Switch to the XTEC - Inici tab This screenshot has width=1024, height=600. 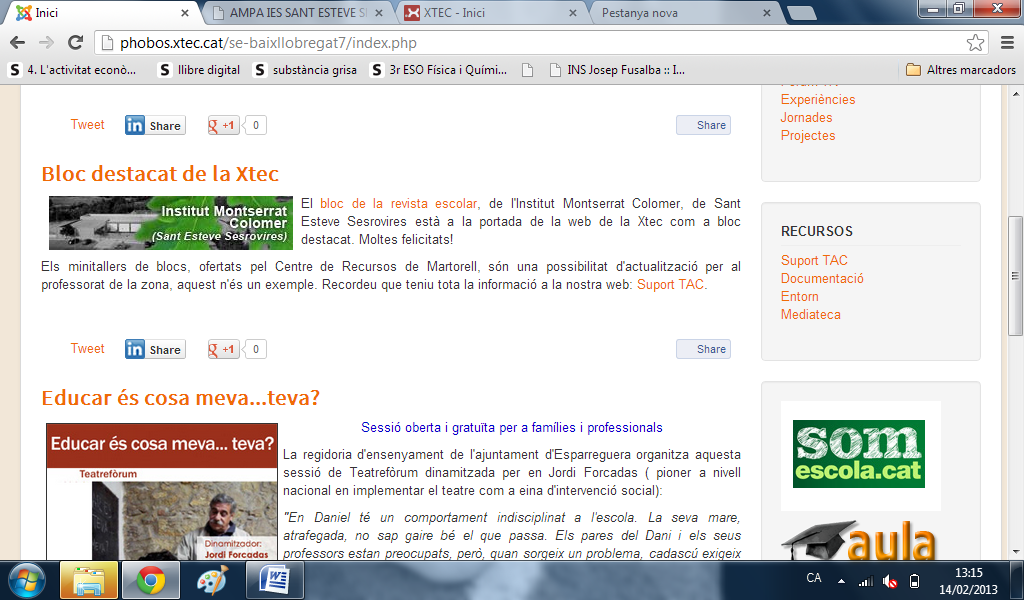[x=489, y=13]
